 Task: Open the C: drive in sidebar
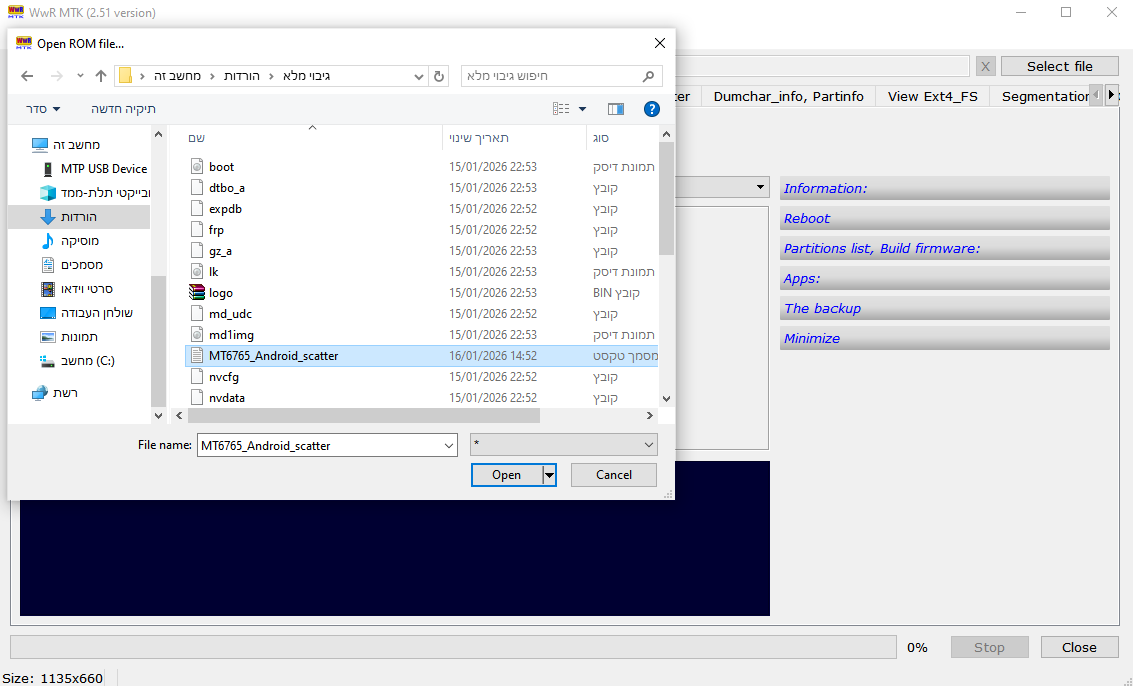[88, 361]
